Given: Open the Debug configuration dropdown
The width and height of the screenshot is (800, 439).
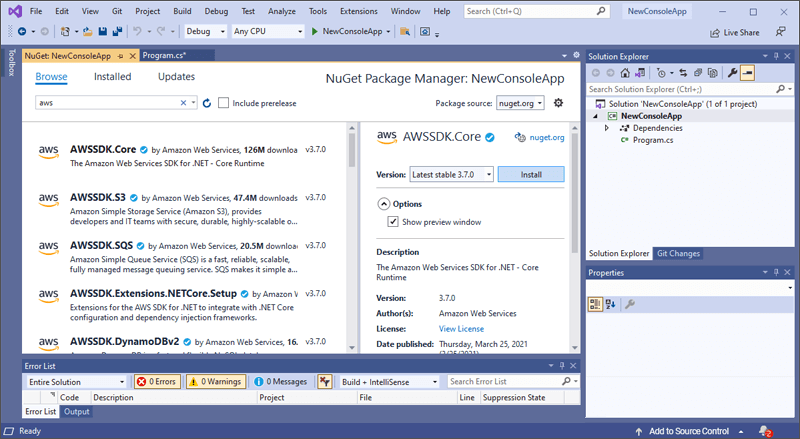Looking at the screenshot, I should [x=206, y=32].
